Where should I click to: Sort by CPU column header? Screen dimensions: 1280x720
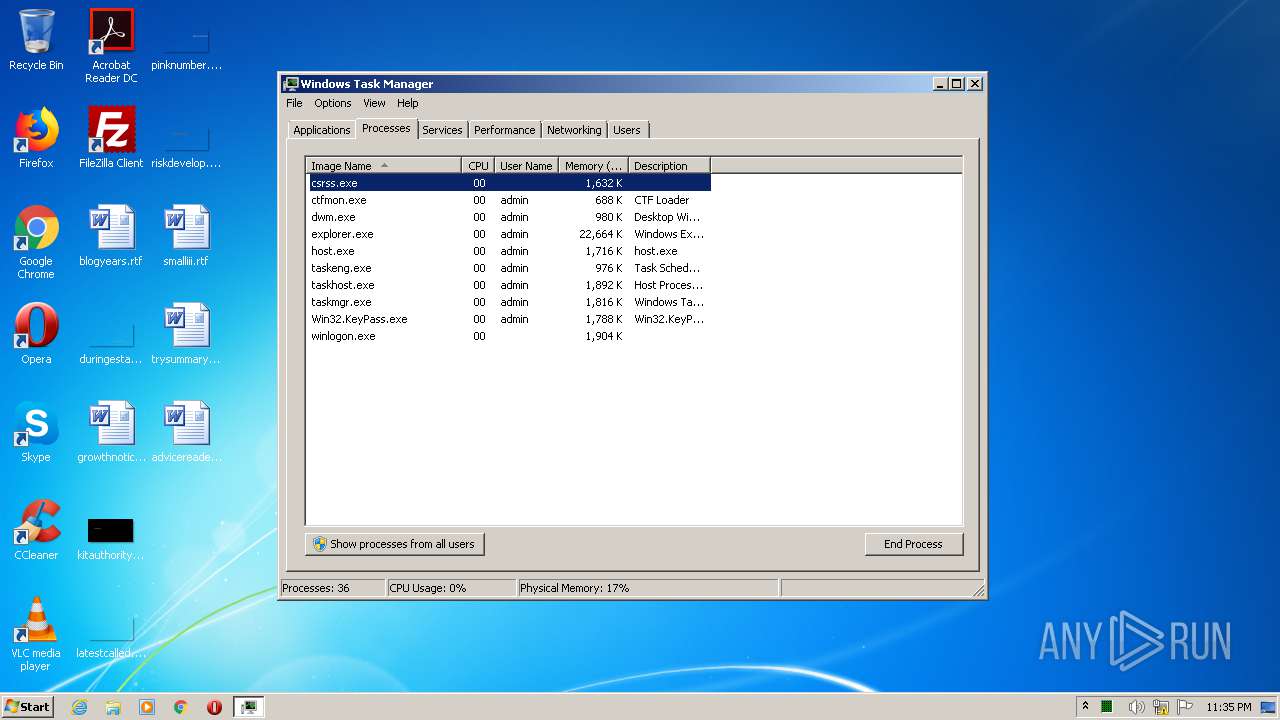(x=478, y=166)
